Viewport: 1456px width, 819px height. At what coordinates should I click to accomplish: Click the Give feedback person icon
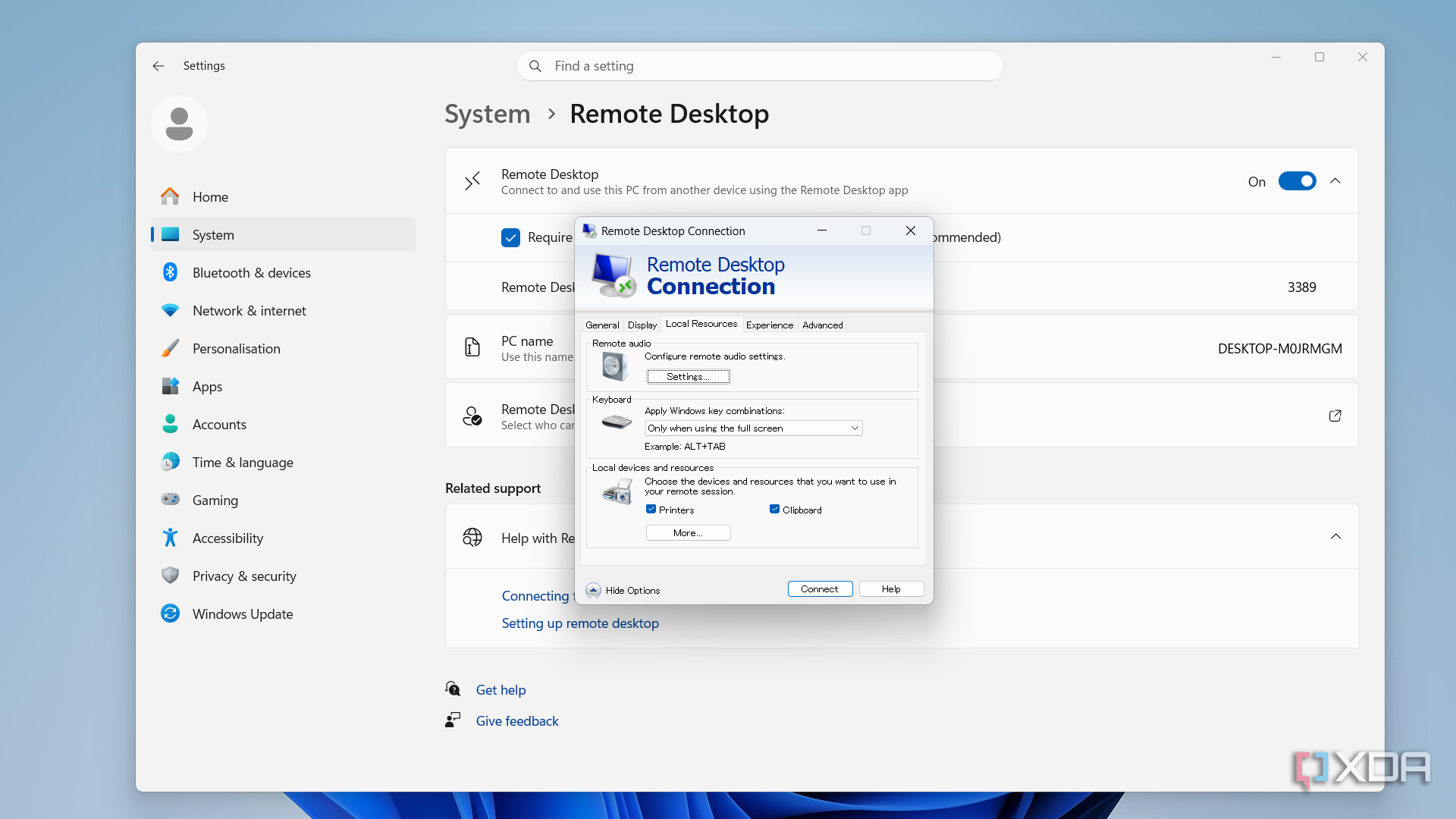coord(453,720)
